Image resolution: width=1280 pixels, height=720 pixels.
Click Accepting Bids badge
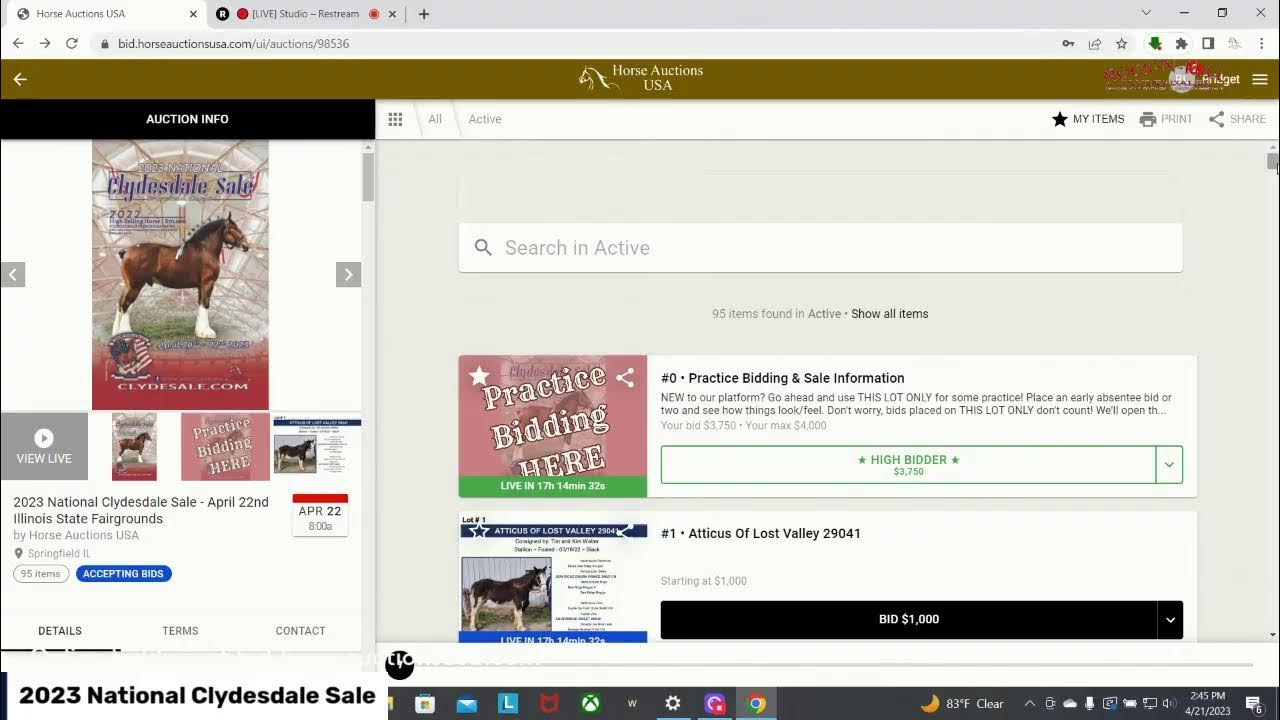(124, 574)
